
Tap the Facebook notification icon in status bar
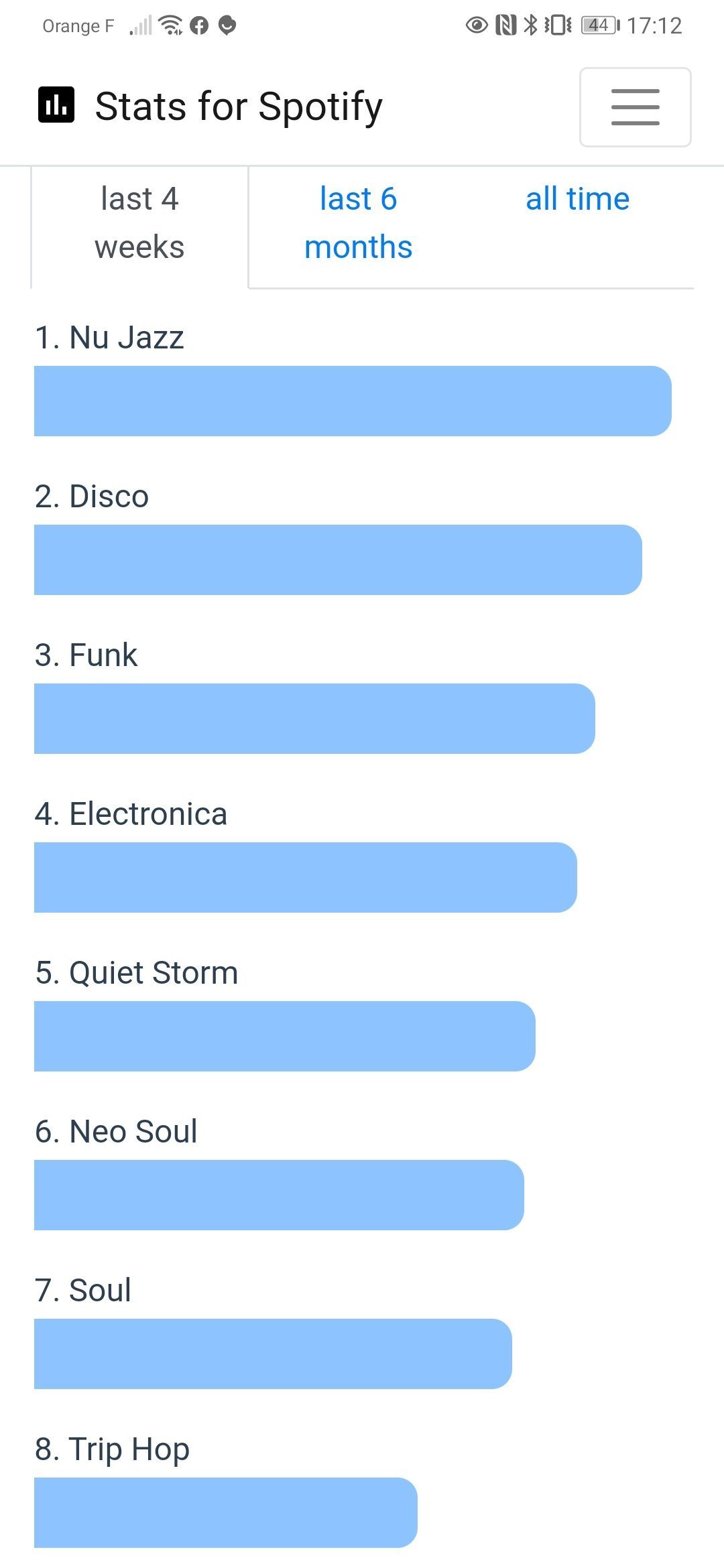[199, 26]
